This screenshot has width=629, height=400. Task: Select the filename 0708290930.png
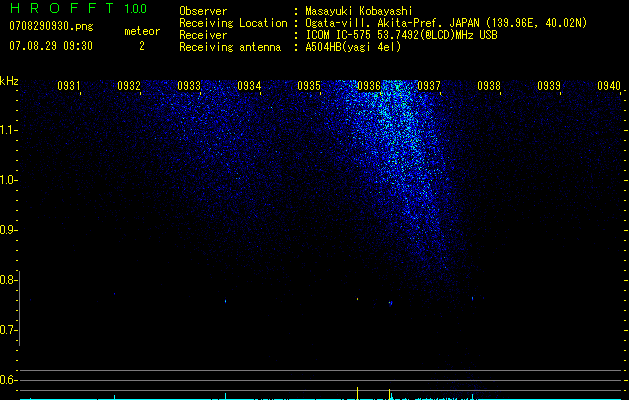pyautogui.click(x=51, y=26)
